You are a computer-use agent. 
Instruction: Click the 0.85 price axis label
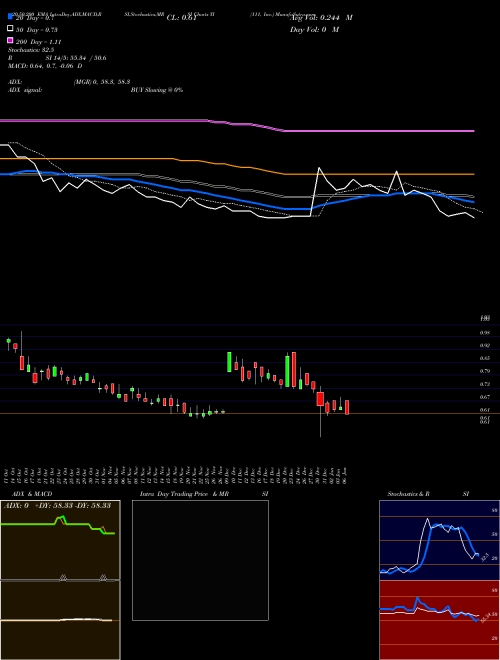pyautogui.click(x=484, y=359)
